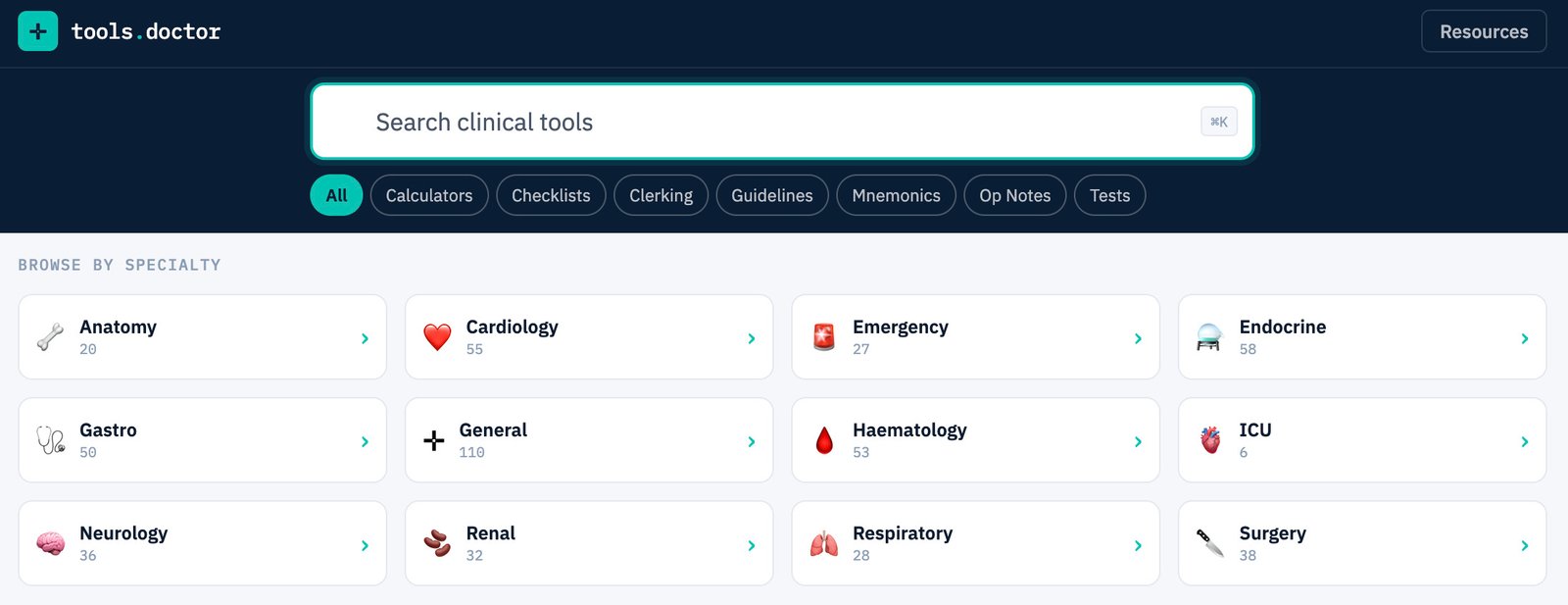Open the General specialty title

pyautogui.click(x=493, y=429)
